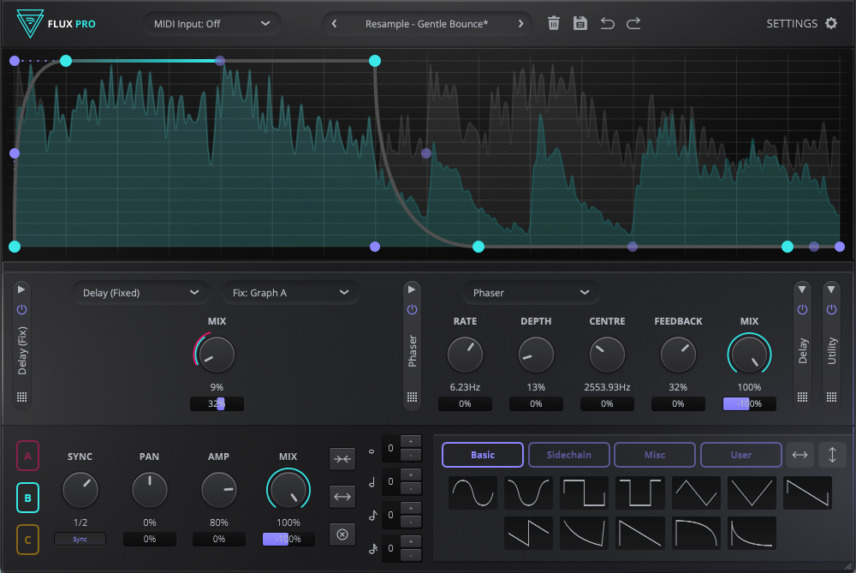Select the convex falloff curve shape
The height and width of the screenshot is (573, 856).
tap(696, 533)
